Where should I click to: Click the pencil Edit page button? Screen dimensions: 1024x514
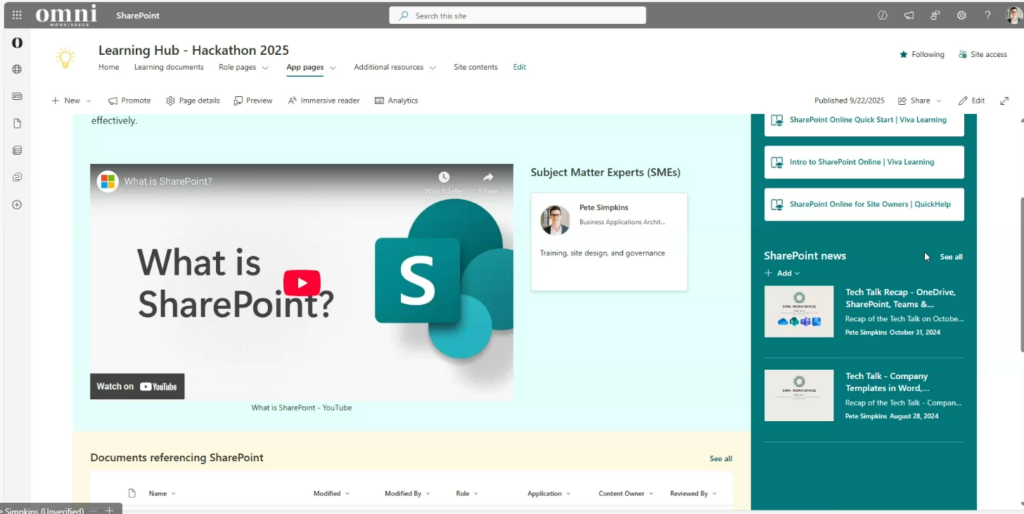pyautogui.click(x=971, y=101)
